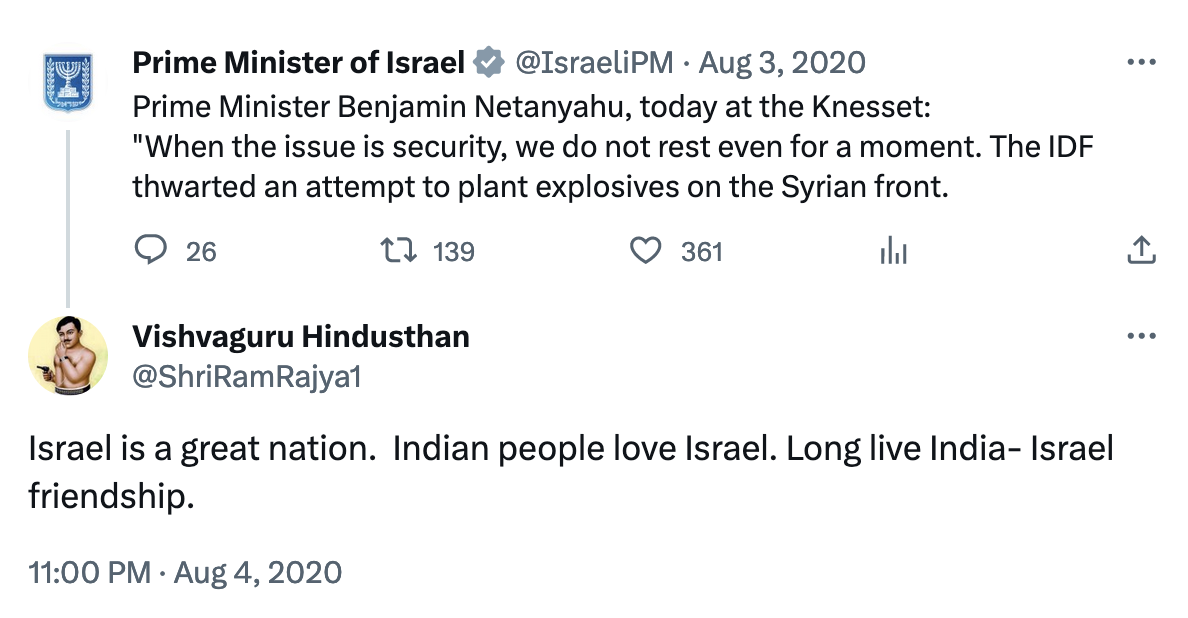Click the 11:00 PM · Aug 4, 2020 timestamp

pyautogui.click(x=186, y=573)
